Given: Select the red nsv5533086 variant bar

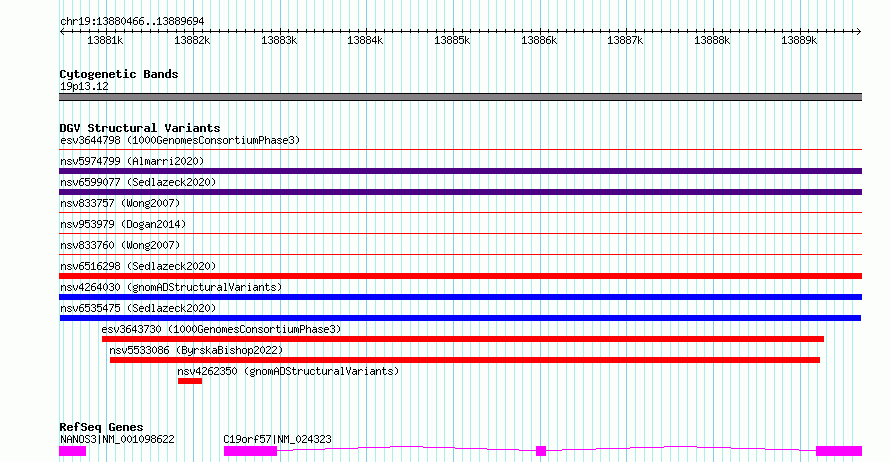Looking at the screenshot, I should click(x=465, y=360).
